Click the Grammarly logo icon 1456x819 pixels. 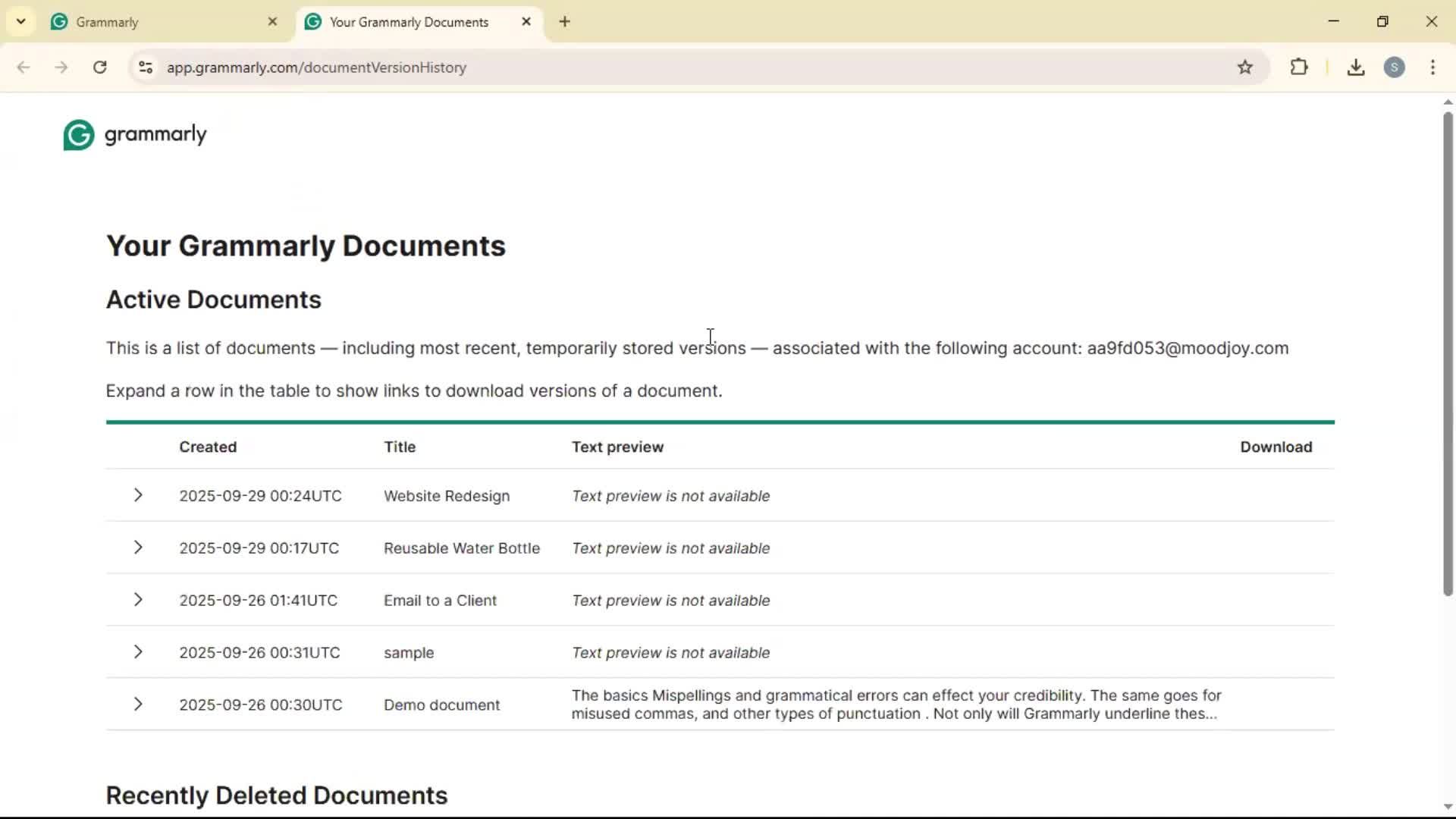78,135
